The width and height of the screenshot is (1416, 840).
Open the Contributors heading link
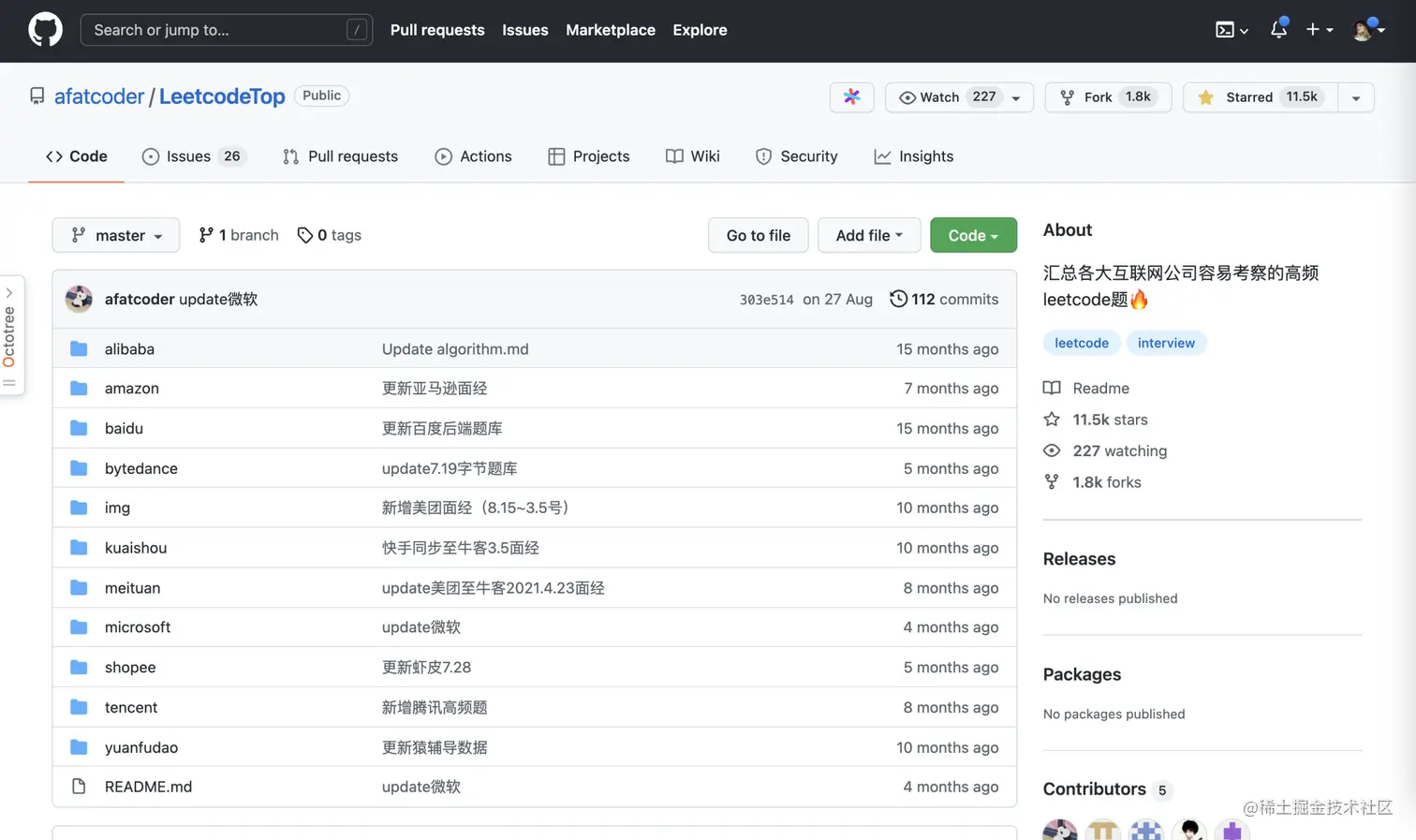click(1108, 789)
